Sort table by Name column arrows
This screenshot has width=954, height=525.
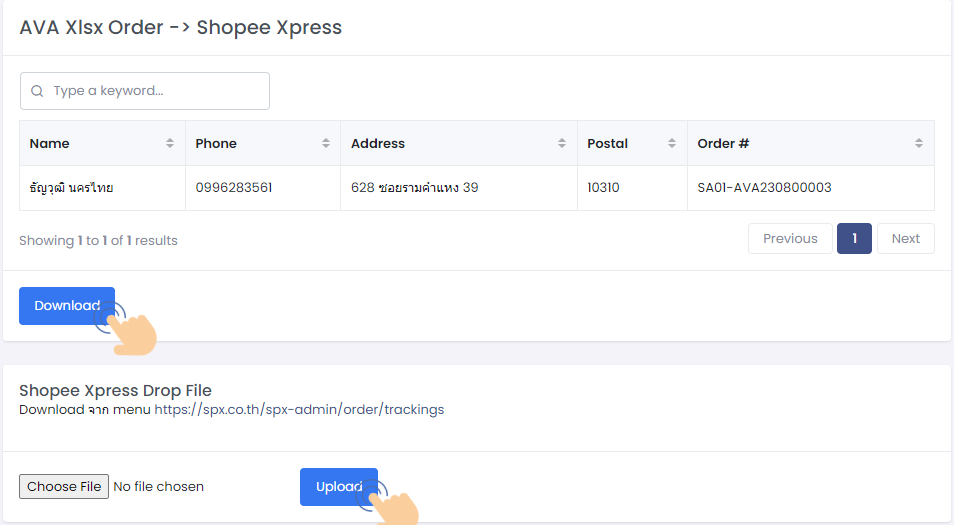(170, 144)
